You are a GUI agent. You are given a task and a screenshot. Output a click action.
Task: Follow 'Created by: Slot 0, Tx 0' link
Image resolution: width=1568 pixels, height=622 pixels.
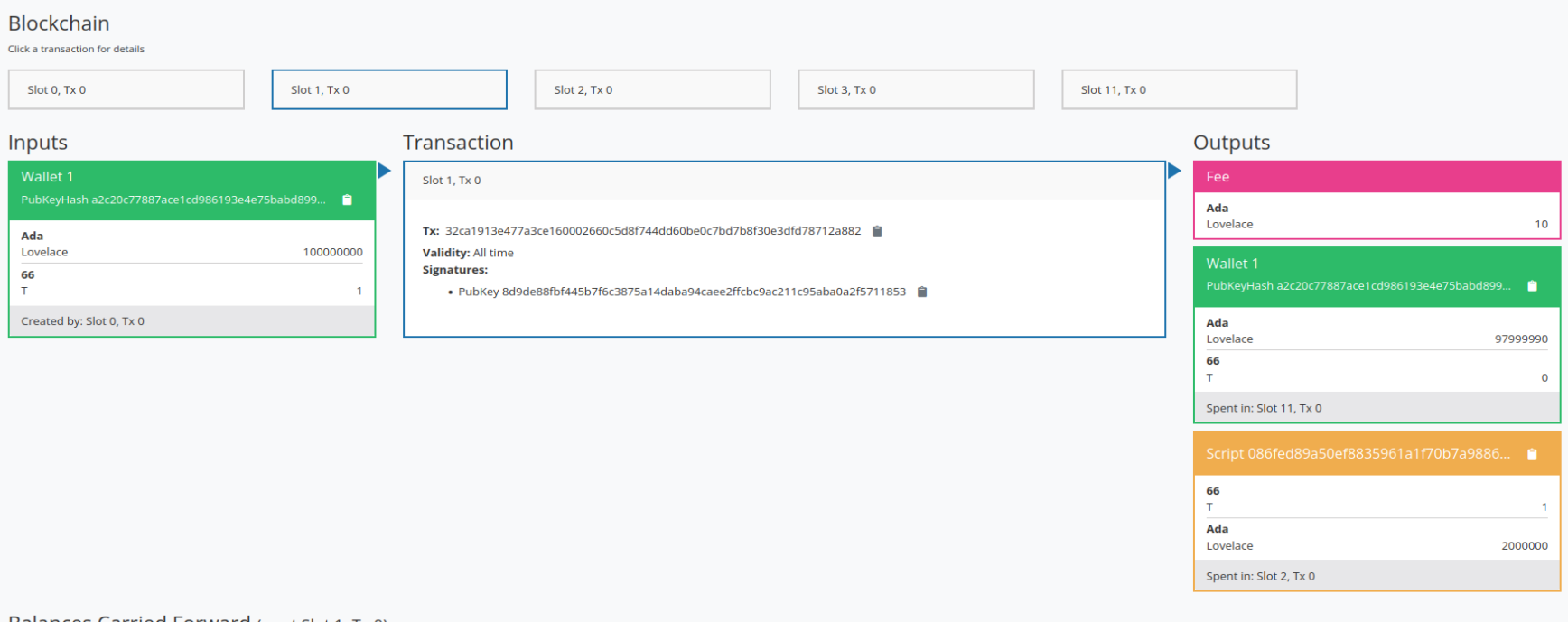[83, 321]
